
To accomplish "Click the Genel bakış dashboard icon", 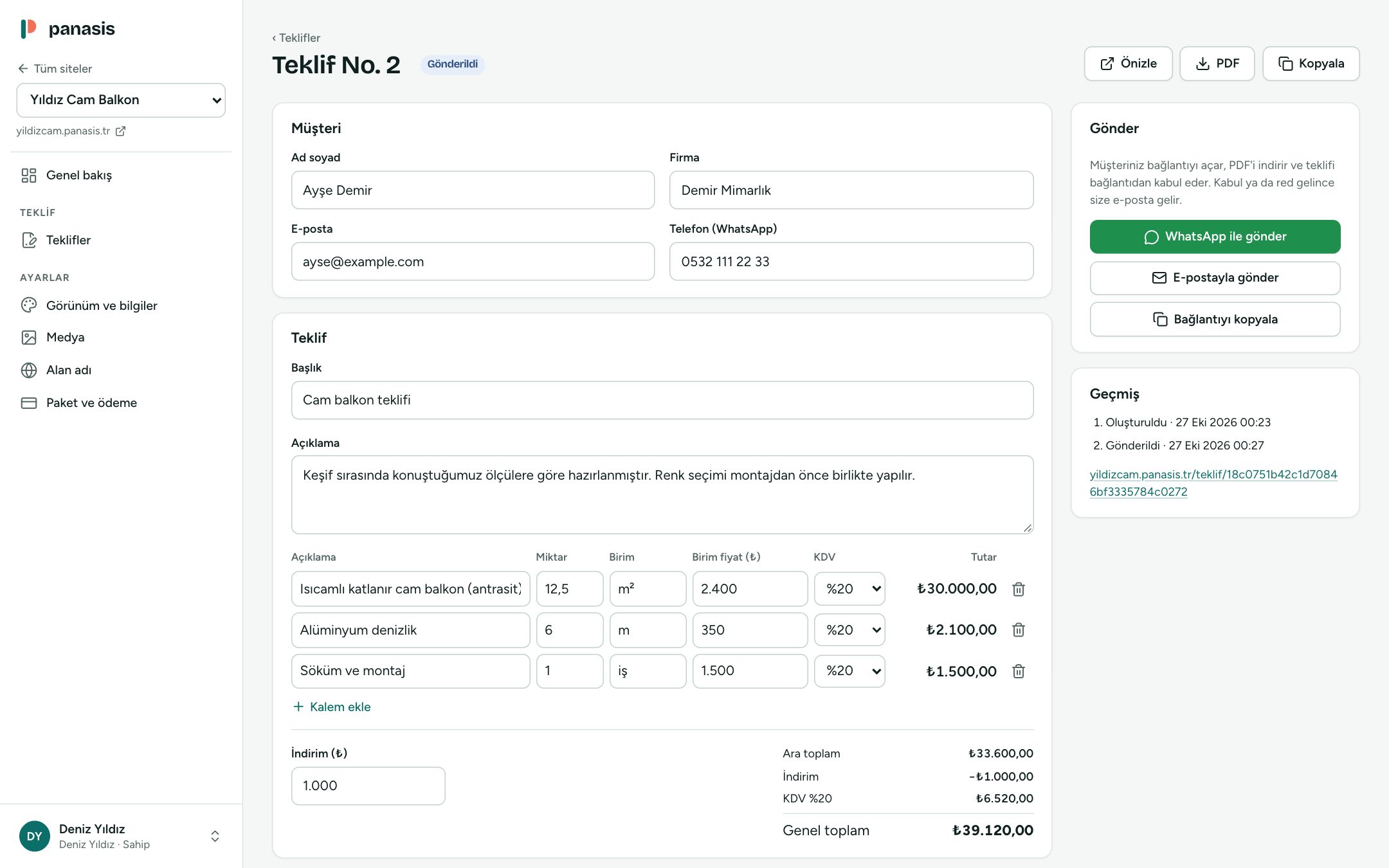I will tap(29, 176).
